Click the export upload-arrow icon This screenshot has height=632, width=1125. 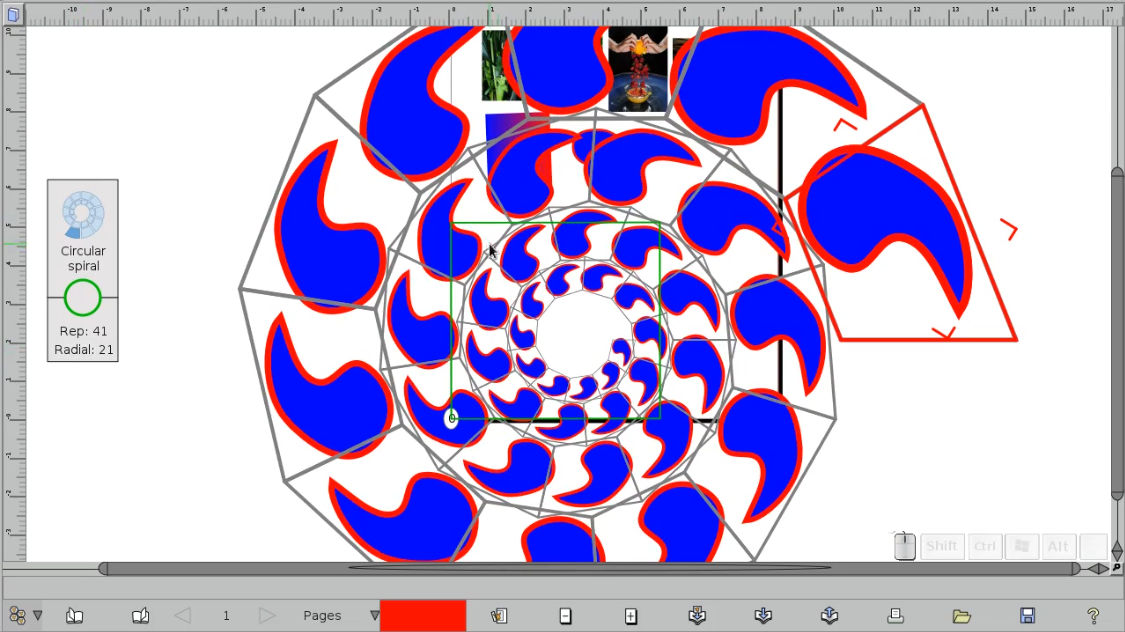[x=829, y=615]
